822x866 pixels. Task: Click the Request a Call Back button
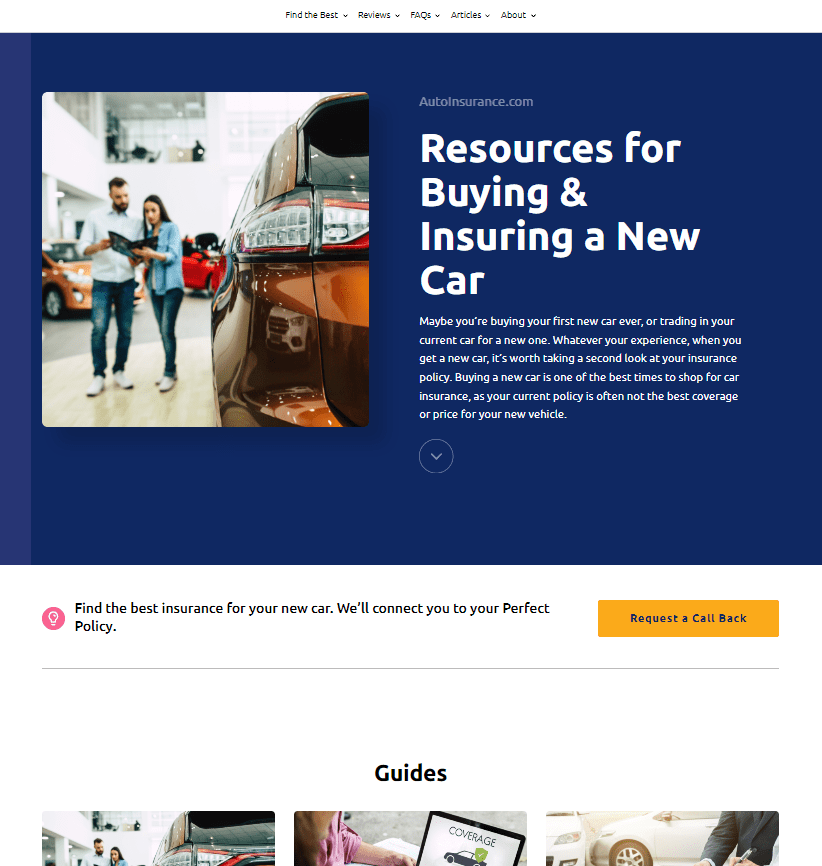[x=688, y=618]
